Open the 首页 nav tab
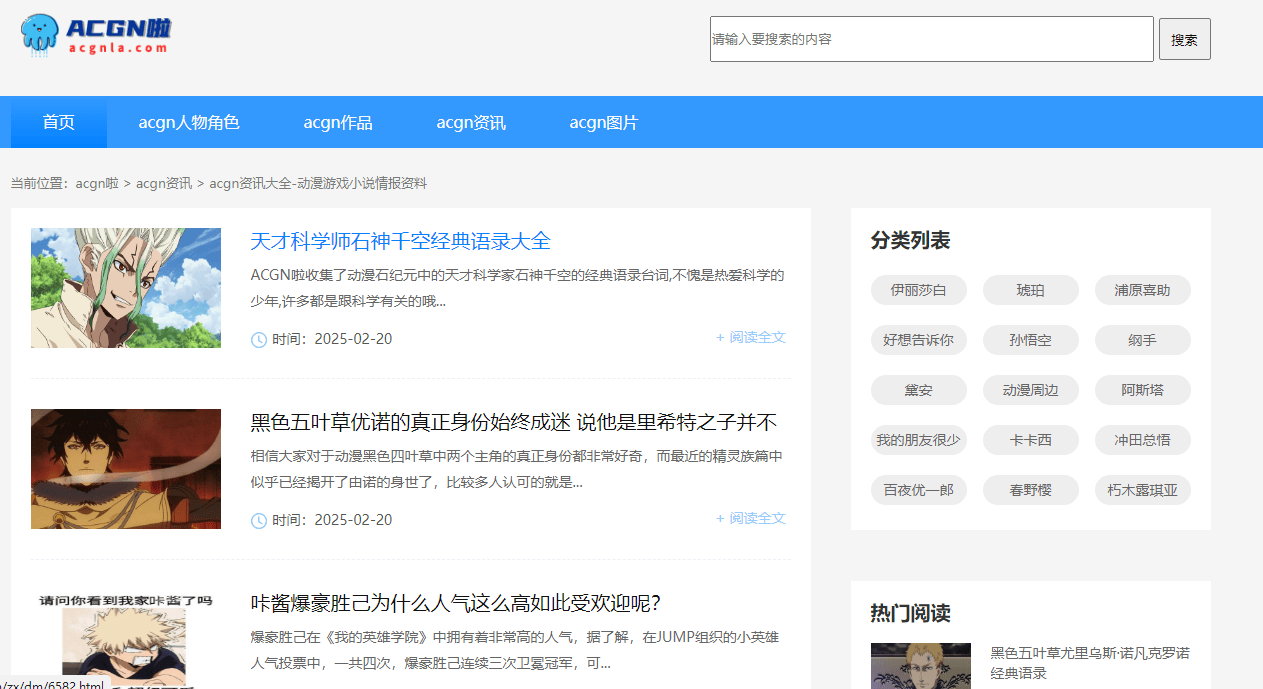Viewport: 1263px width, 689px height. click(58, 122)
